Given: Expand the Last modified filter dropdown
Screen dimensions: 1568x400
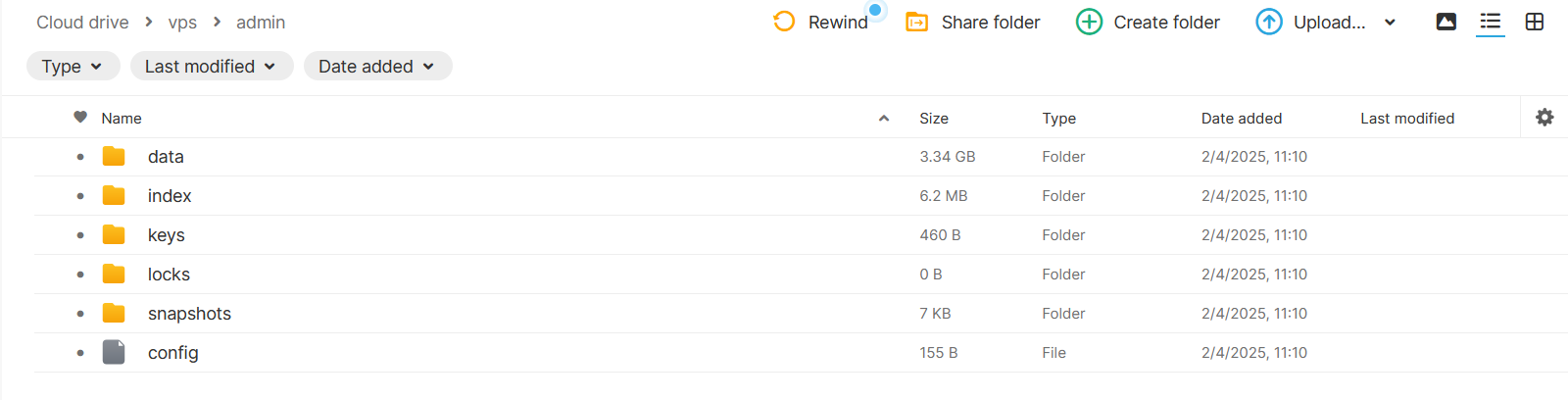Looking at the screenshot, I should click(212, 66).
